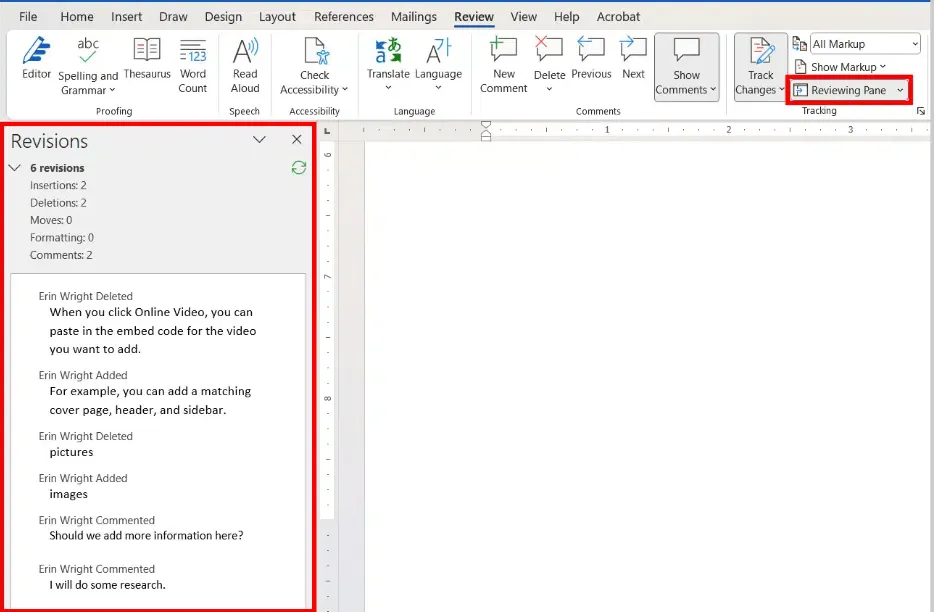Viewport: 935px width, 612px height.
Task: Switch to the Mailings tab
Action: click(413, 17)
